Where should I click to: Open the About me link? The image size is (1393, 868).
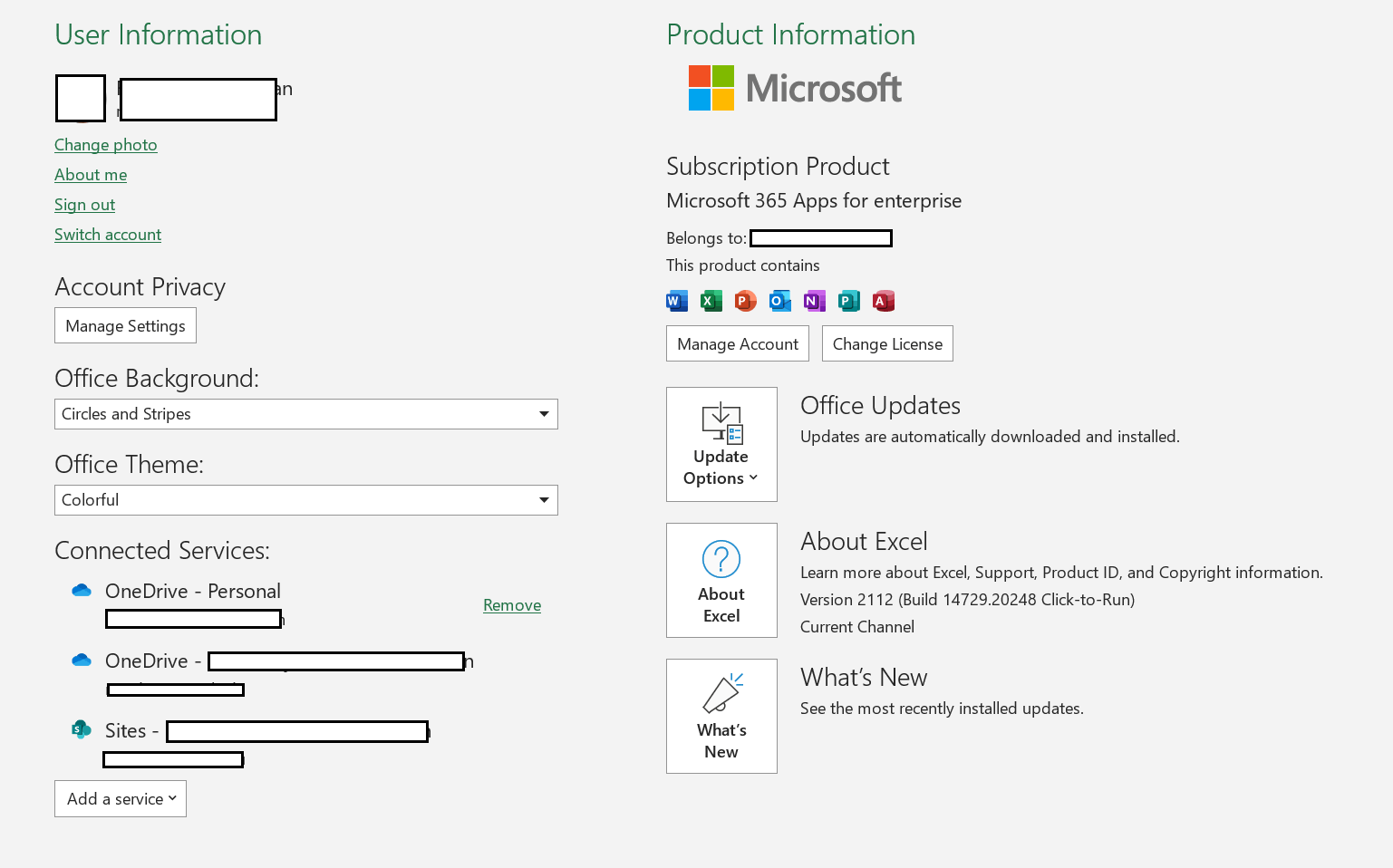[91, 175]
